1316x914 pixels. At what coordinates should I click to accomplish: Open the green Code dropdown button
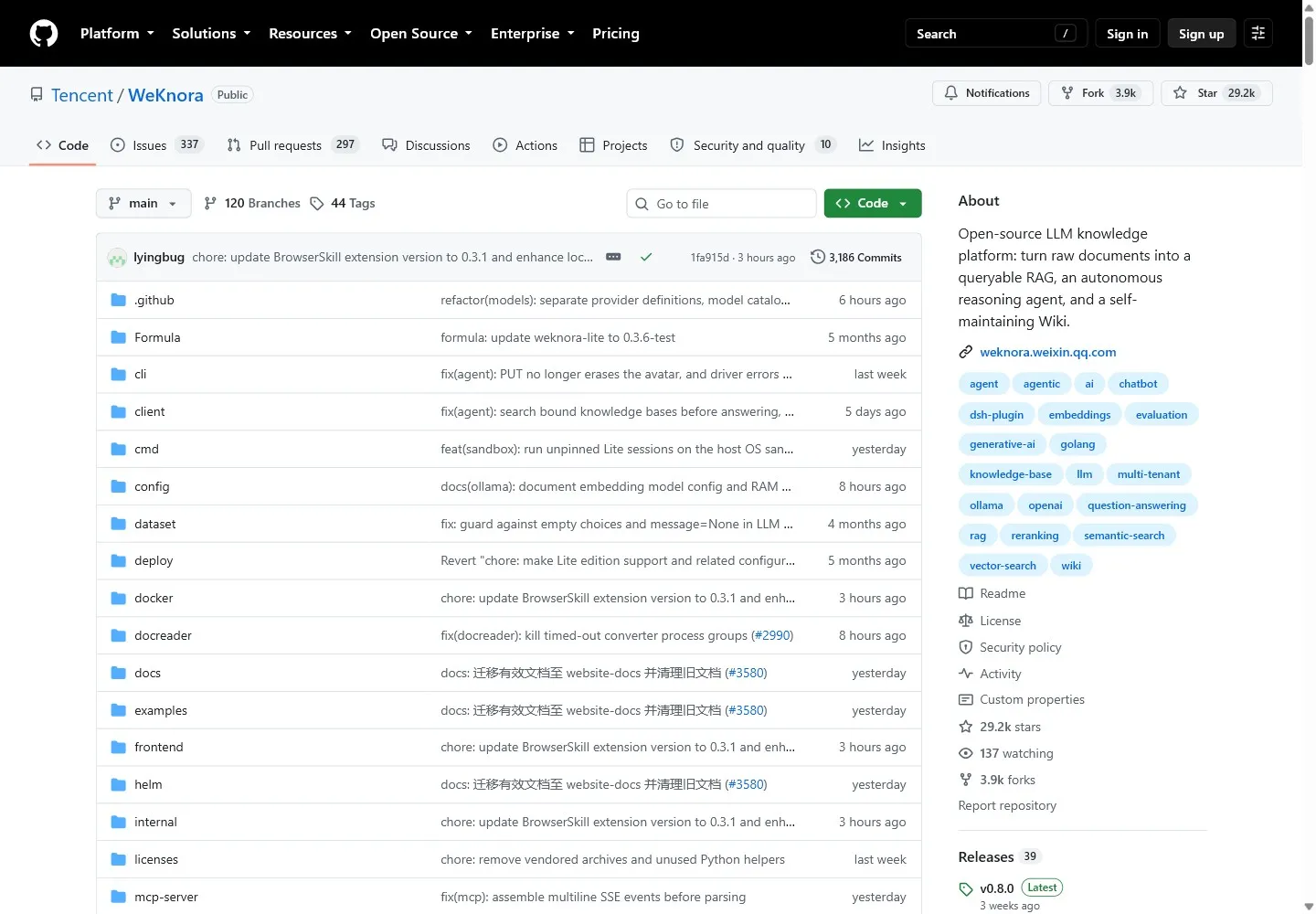click(x=873, y=204)
